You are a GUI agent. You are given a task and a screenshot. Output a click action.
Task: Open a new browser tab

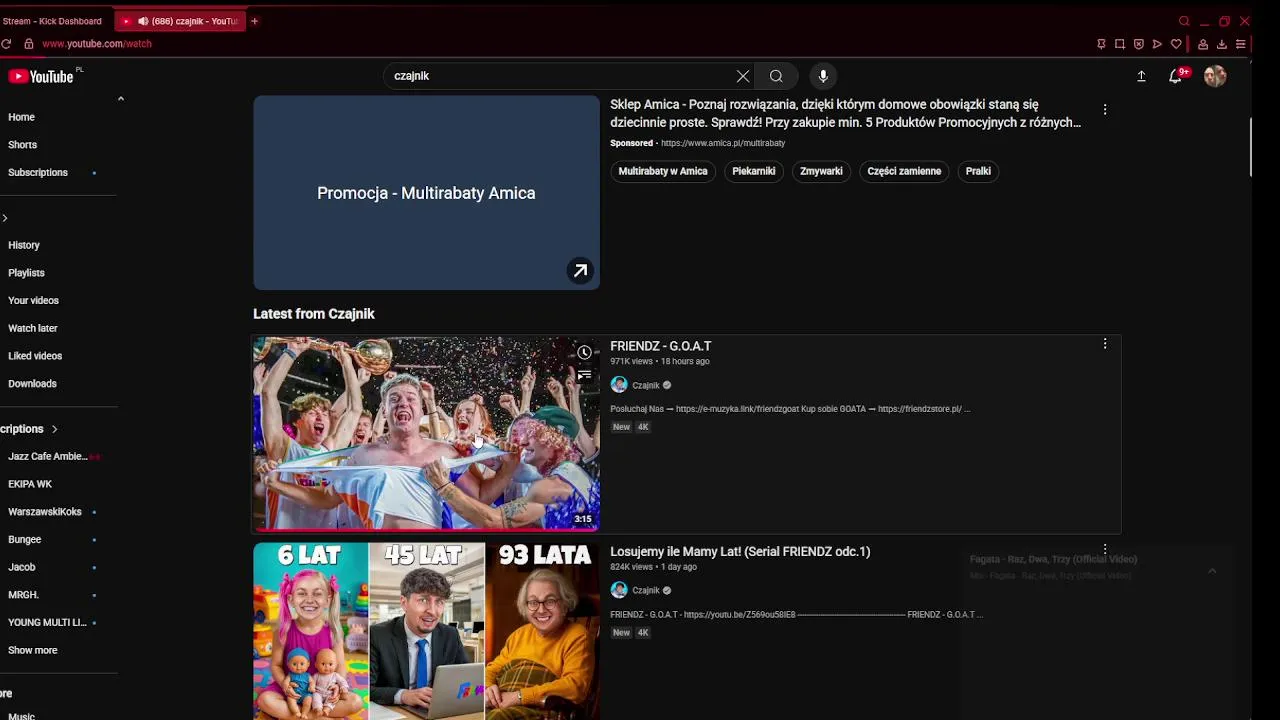(x=254, y=21)
